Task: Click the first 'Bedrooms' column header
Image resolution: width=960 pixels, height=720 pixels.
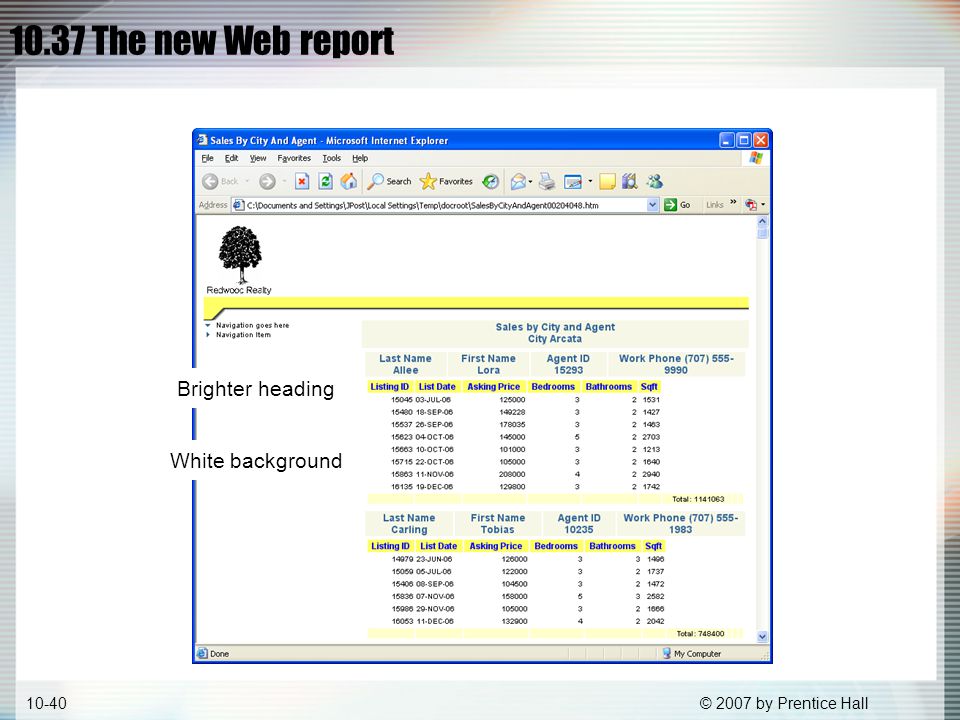Action: point(553,386)
